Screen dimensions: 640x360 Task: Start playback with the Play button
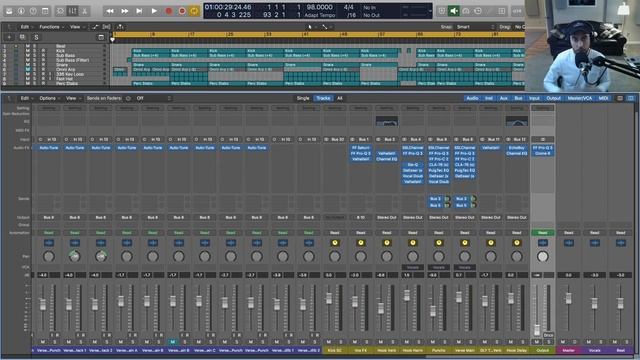[154, 11]
